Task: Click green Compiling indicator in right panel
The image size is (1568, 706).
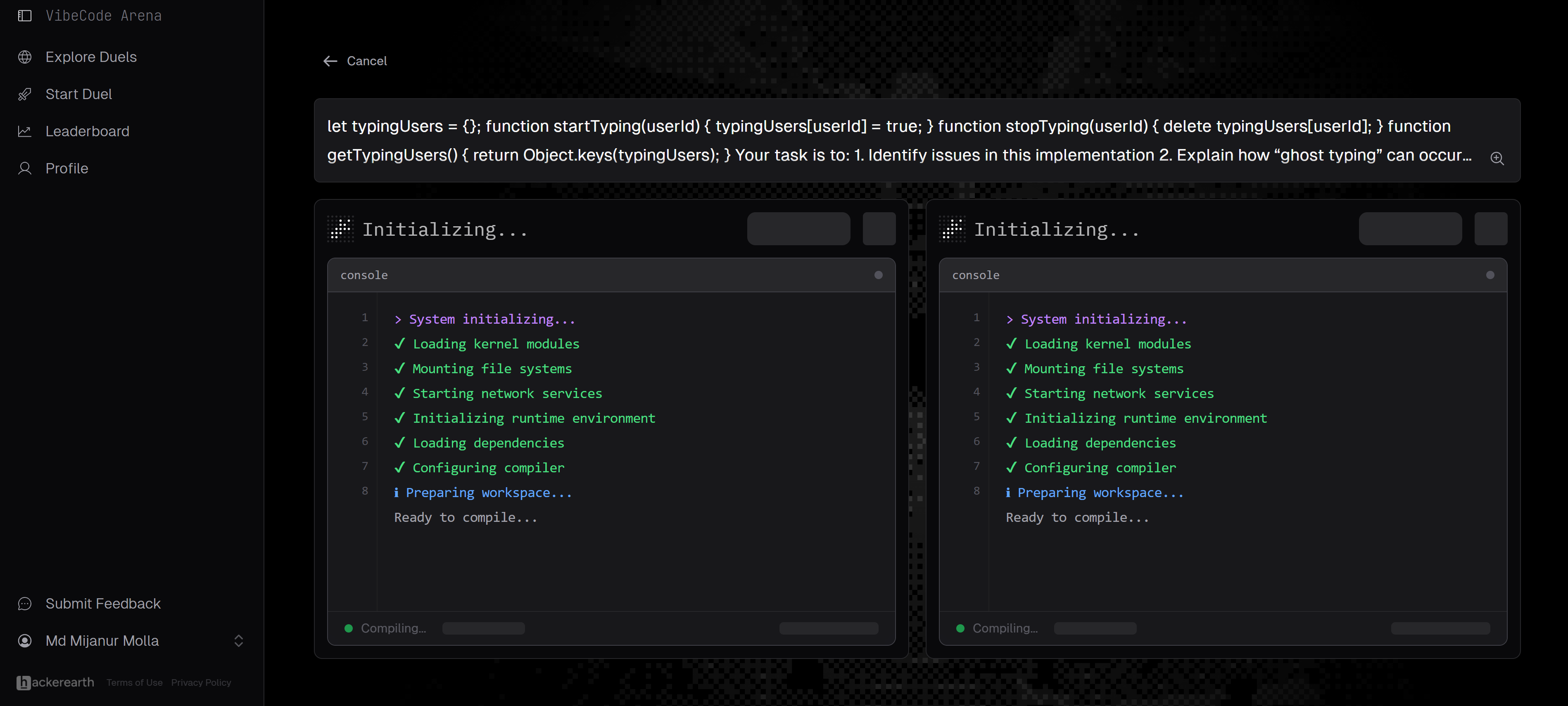Action: [x=960, y=628]
